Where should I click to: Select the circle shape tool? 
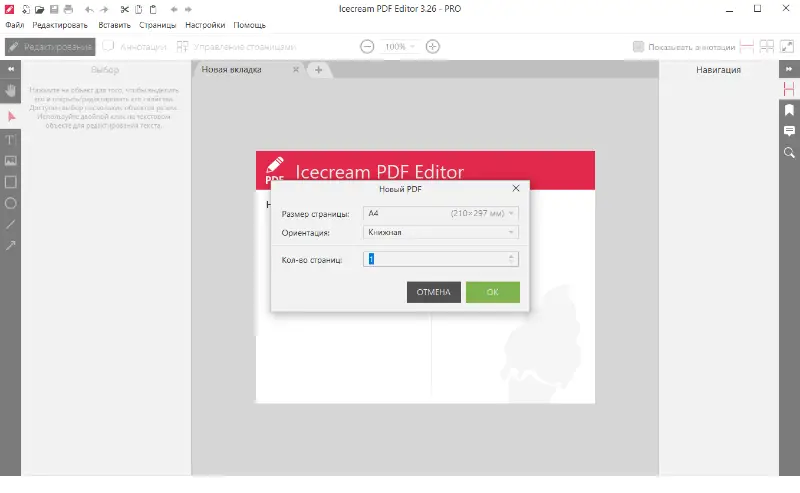point(10,203)
